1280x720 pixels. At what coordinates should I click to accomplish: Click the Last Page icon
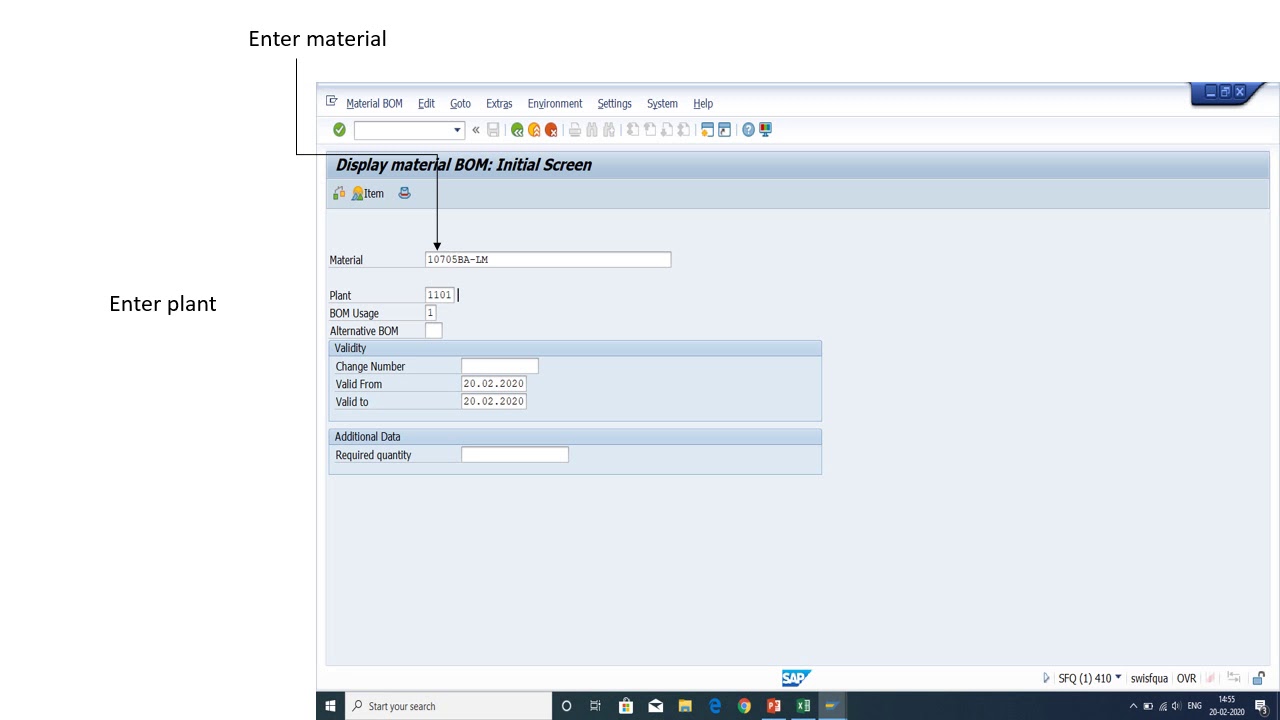pyautogui.click(x=684, y=130)
